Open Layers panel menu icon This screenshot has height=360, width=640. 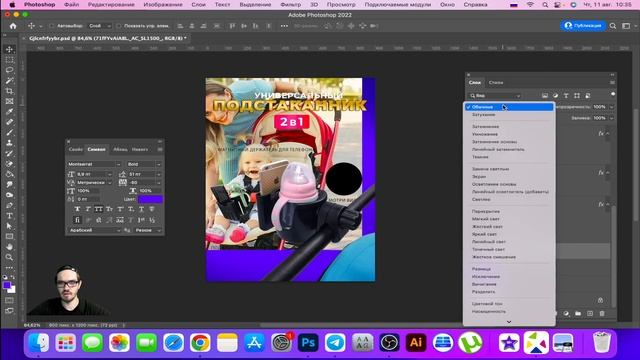tap(612, 82)
